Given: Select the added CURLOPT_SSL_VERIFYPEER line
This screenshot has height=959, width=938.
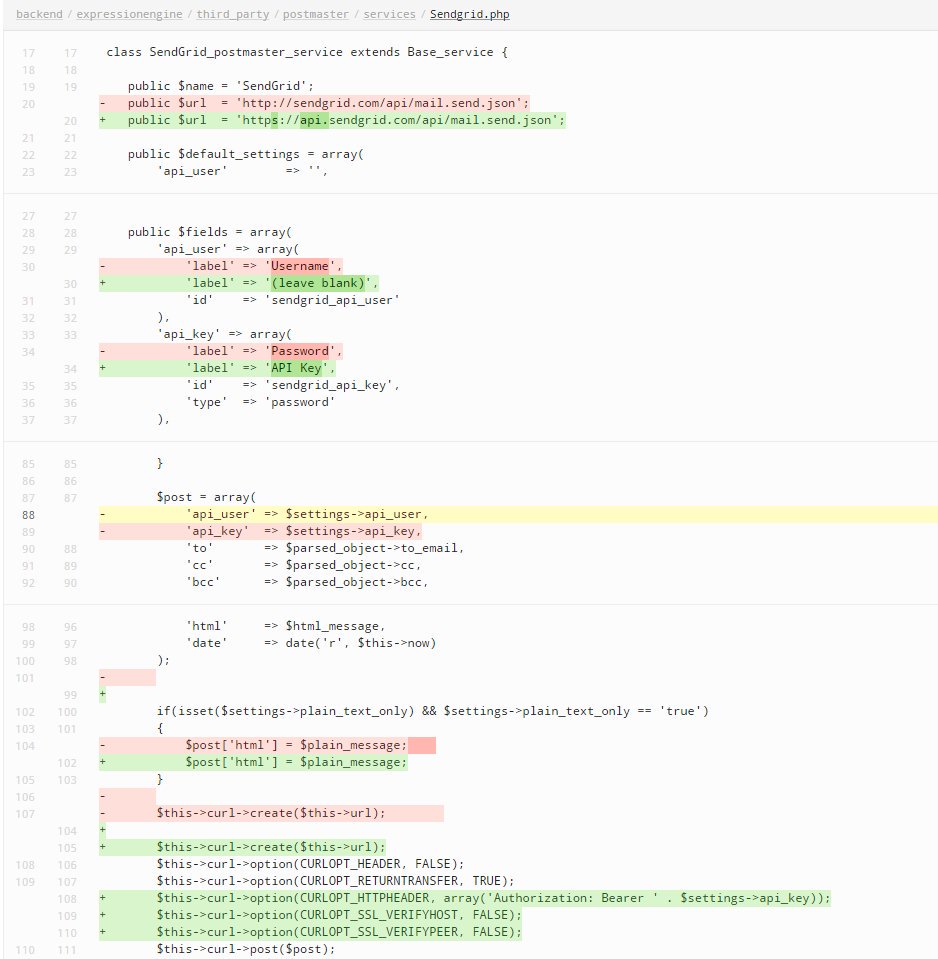Looking at the screenshot, I should (x=311, y=933).
